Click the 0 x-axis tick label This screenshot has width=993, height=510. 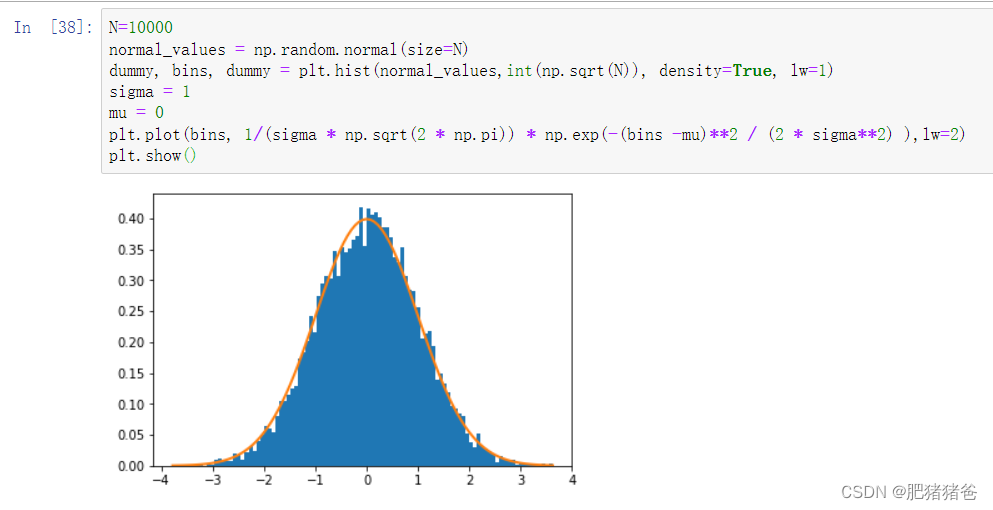click(x=367, y=480)
